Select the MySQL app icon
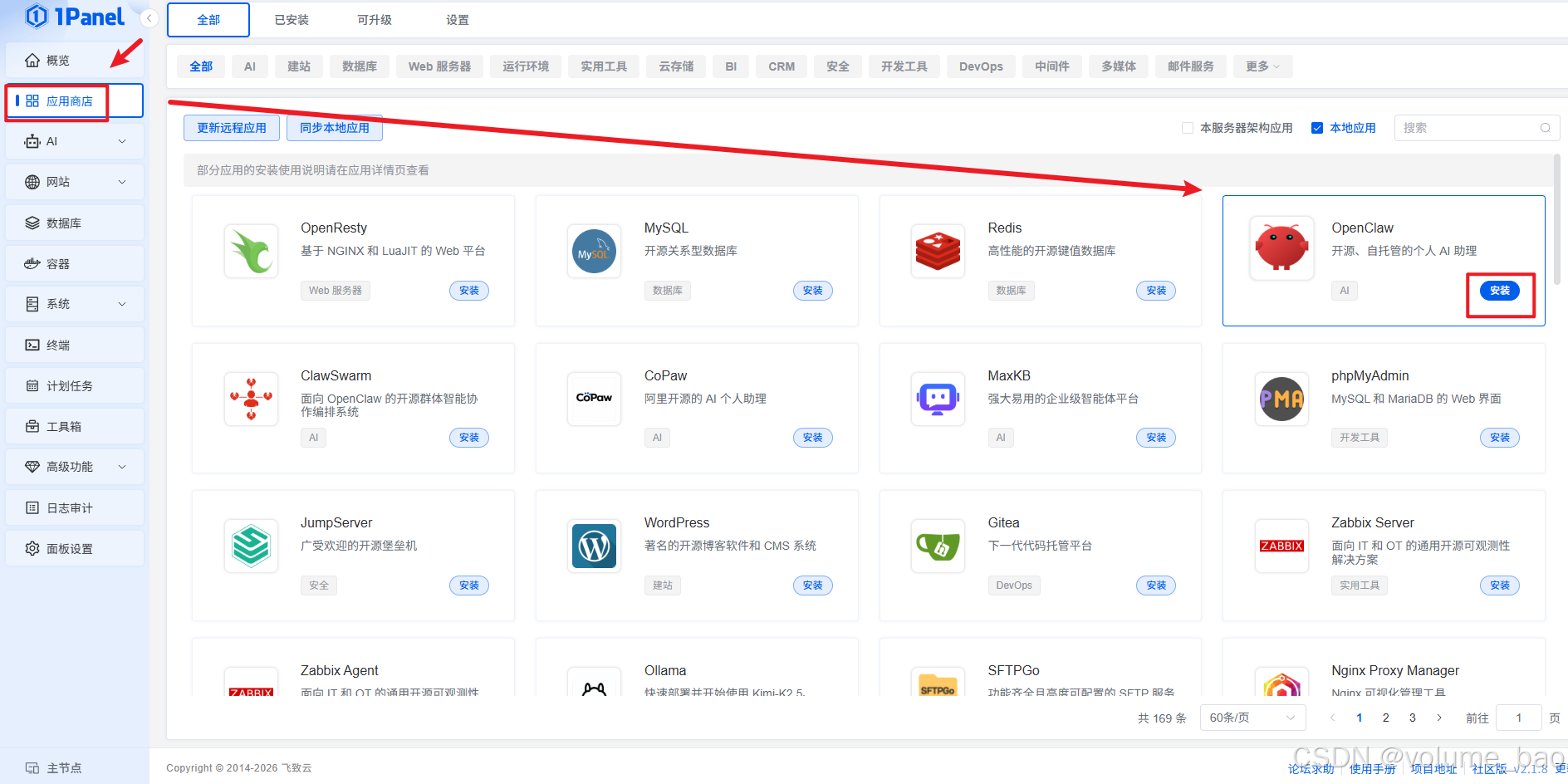 (x=594, y=251)
